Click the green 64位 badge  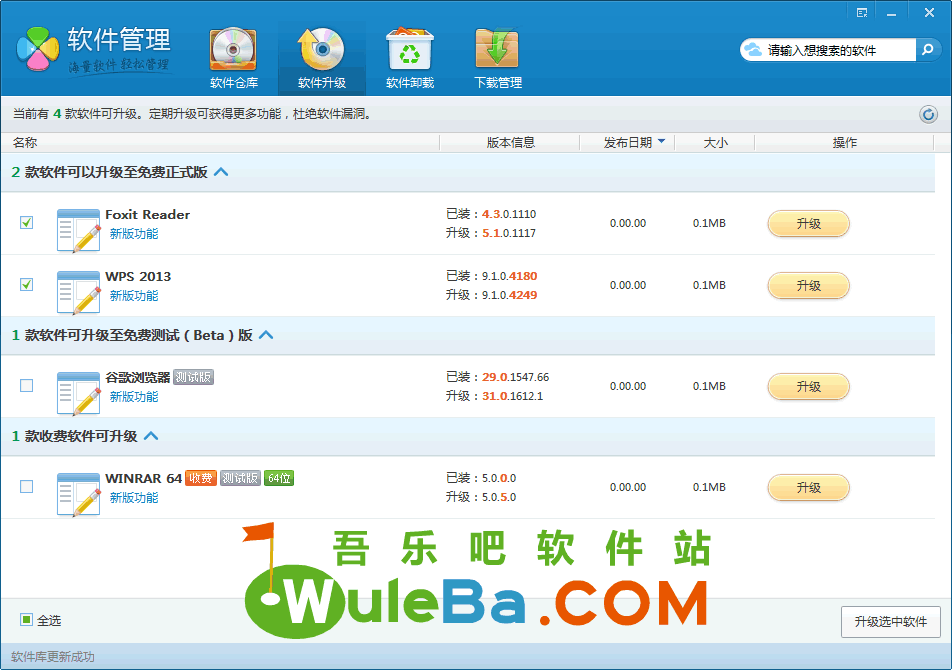click(279, 478)
